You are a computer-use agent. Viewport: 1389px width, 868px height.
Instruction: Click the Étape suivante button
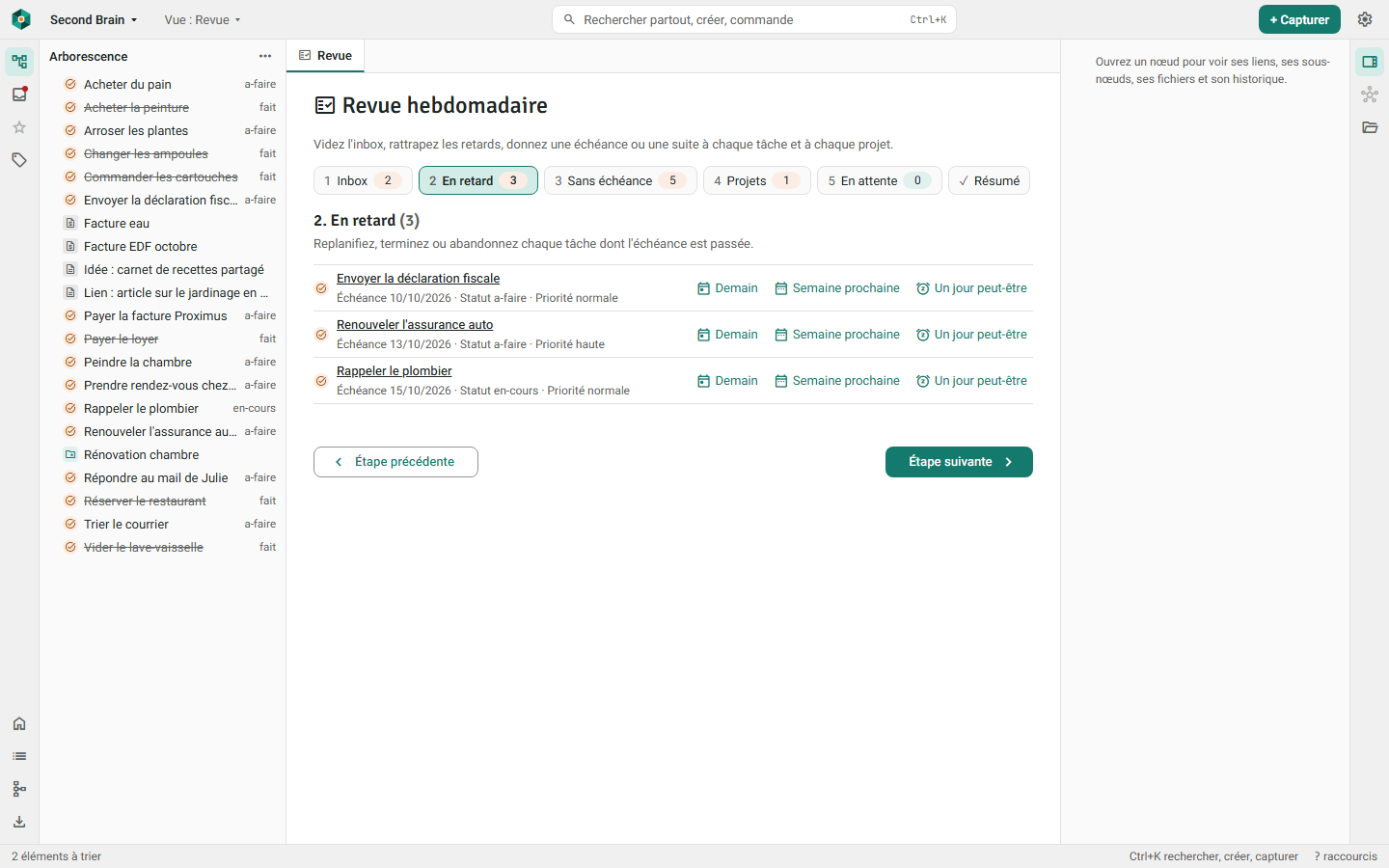(x=959, y=462)
